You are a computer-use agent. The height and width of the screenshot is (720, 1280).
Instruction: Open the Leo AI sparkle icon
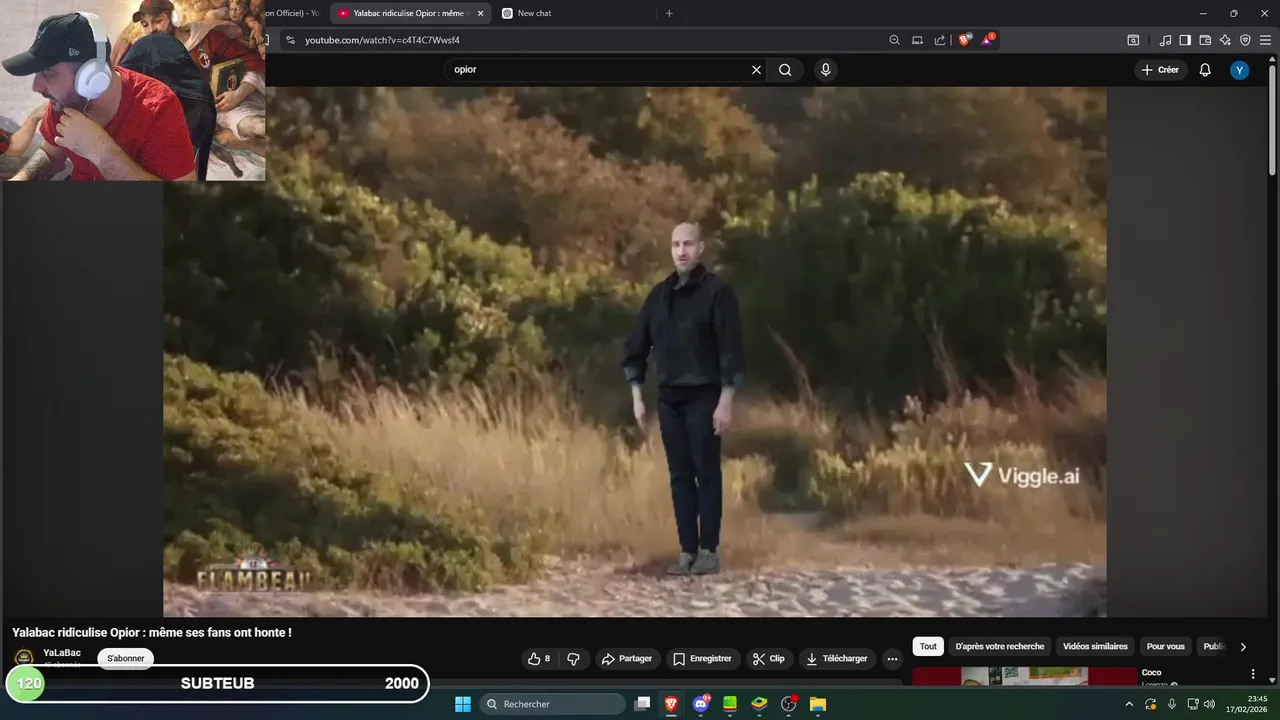coord(1225,40)
